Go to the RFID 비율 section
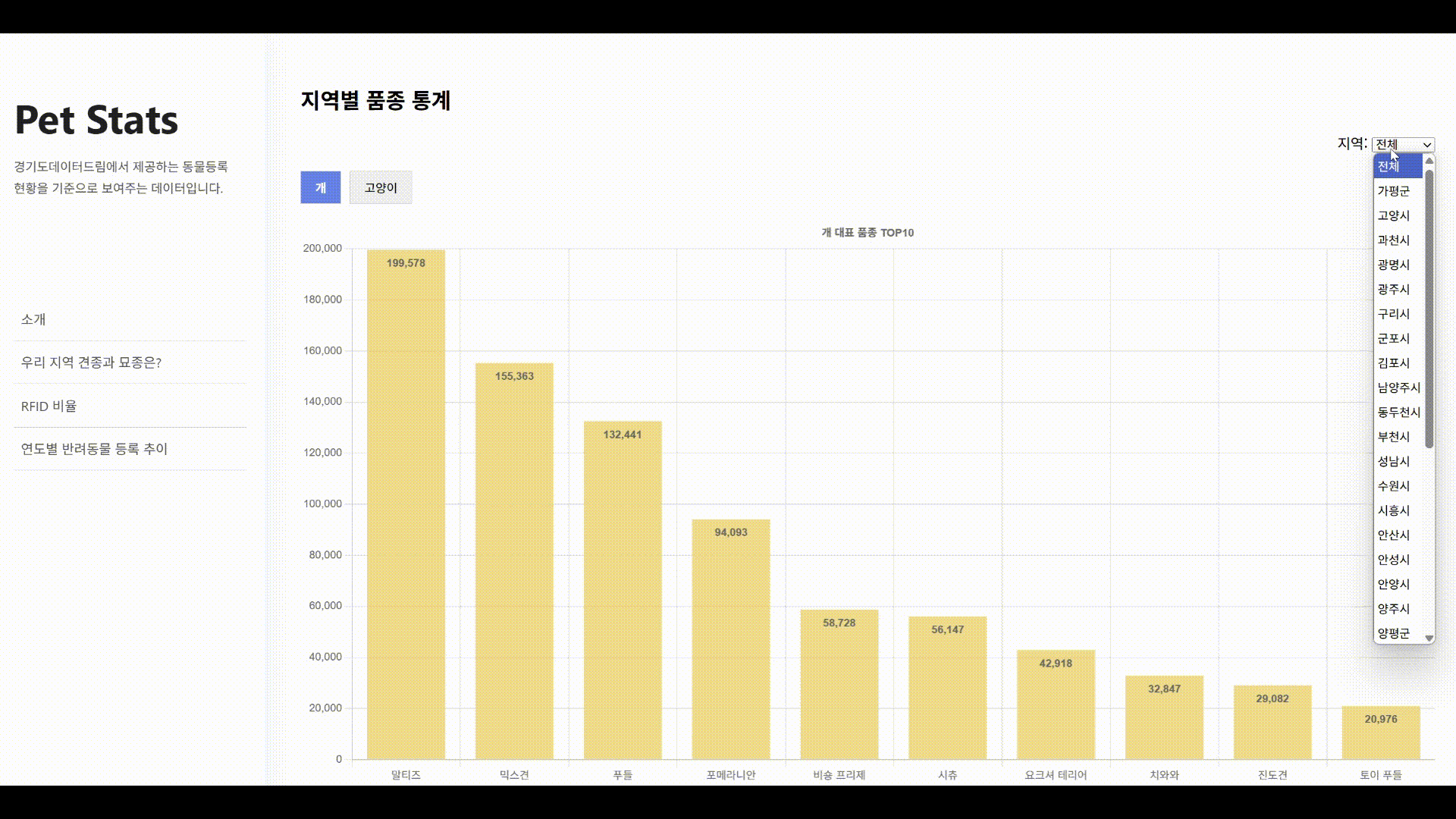The height and width of the screenshot is (819, 1456). click(x=49, y=406)
